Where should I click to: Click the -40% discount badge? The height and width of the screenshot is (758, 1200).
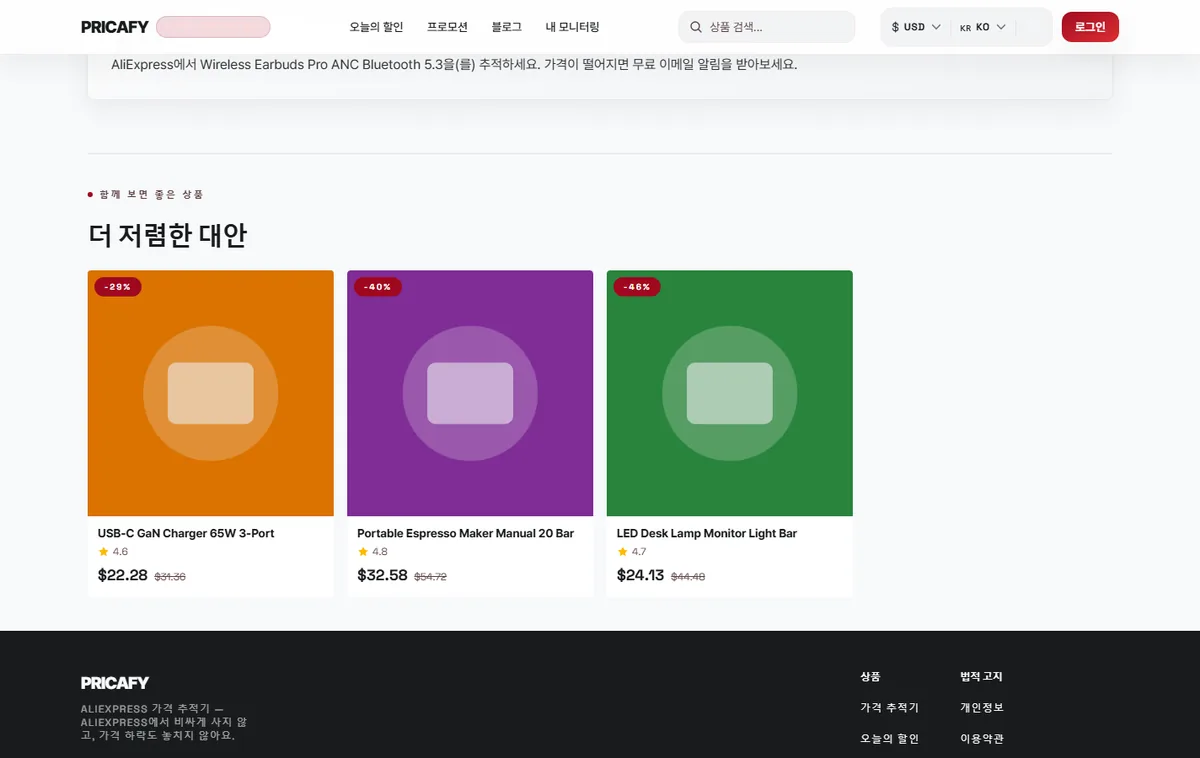click(378, 287)
